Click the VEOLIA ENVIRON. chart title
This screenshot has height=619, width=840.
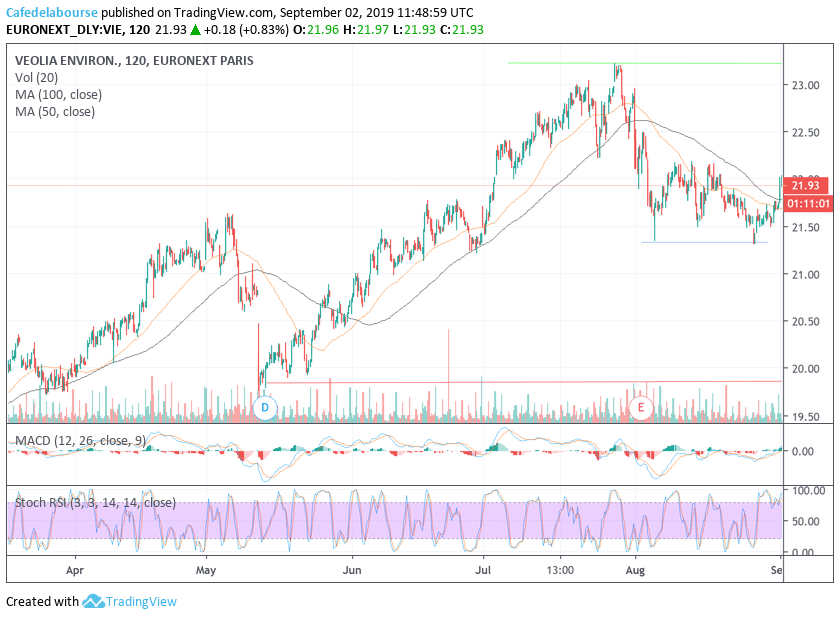click(134, 61)
